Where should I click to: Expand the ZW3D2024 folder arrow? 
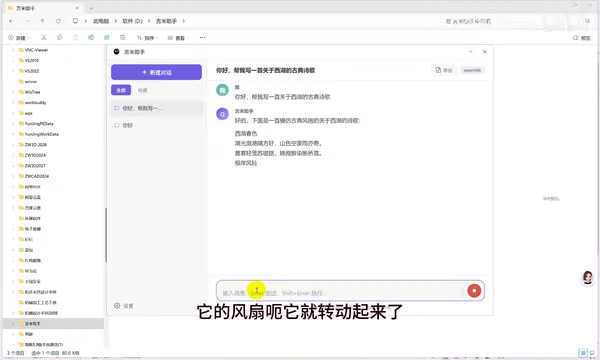tap(13, 155)
